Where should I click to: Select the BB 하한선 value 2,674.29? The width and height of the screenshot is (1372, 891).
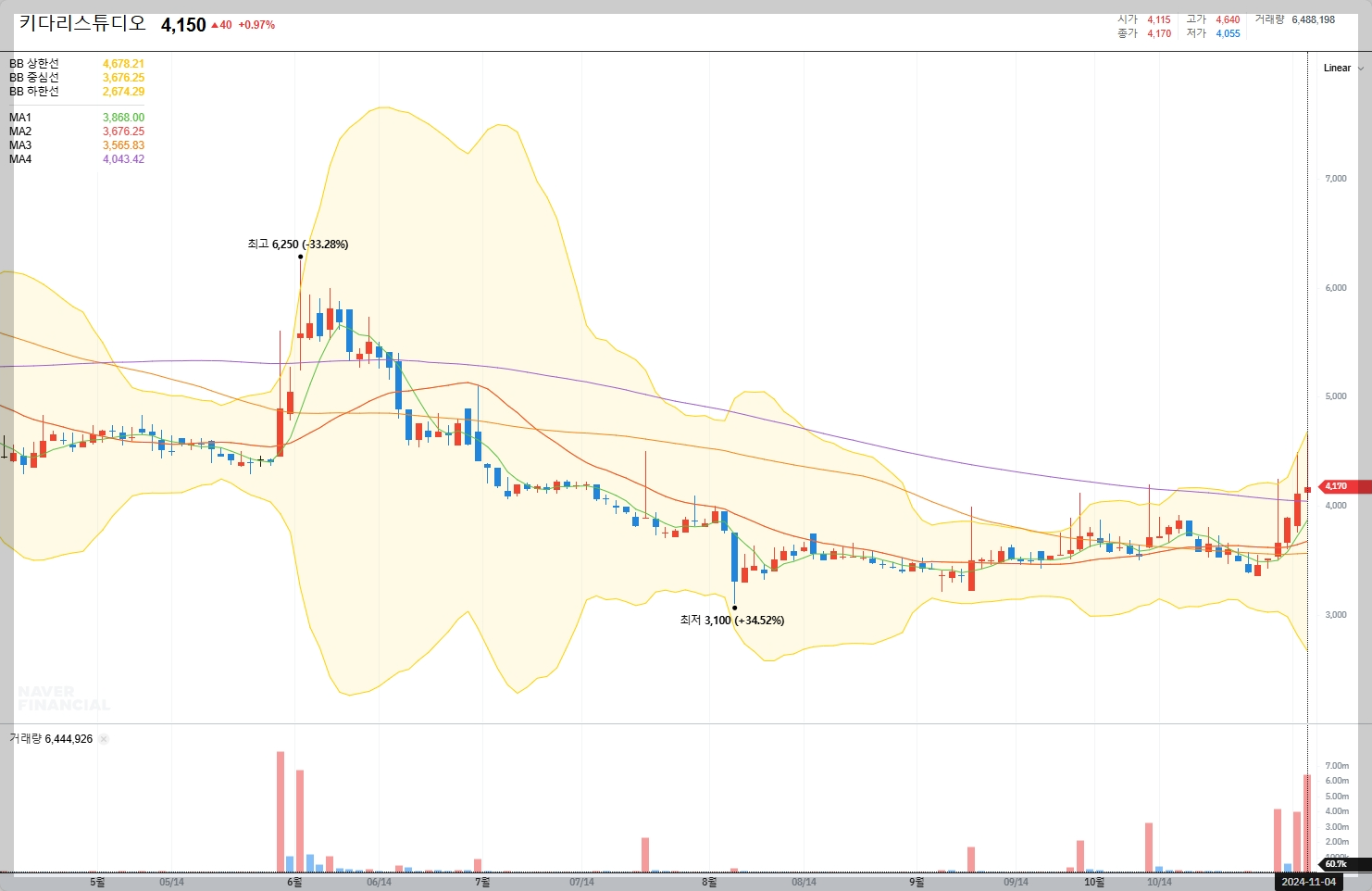coord(123,92)
